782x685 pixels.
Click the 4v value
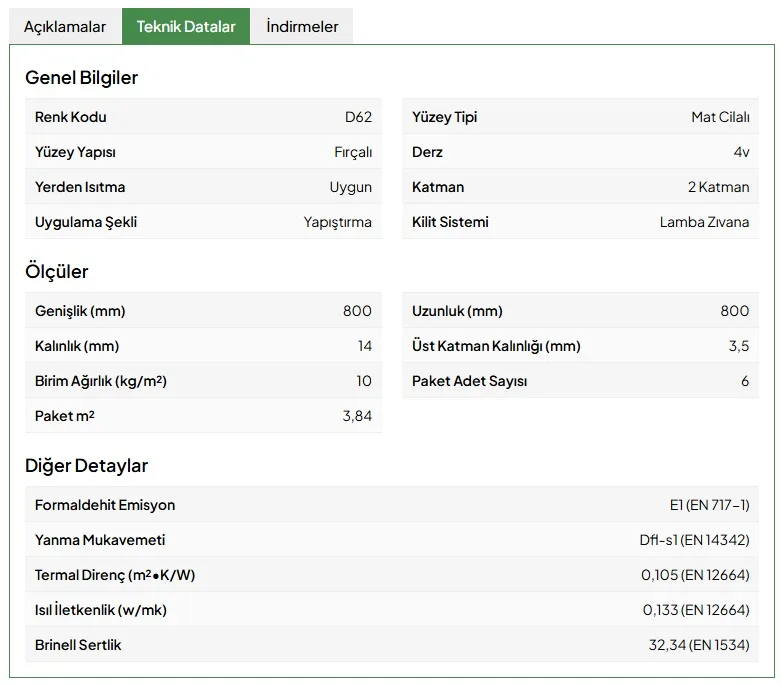(x=741, y=152)
